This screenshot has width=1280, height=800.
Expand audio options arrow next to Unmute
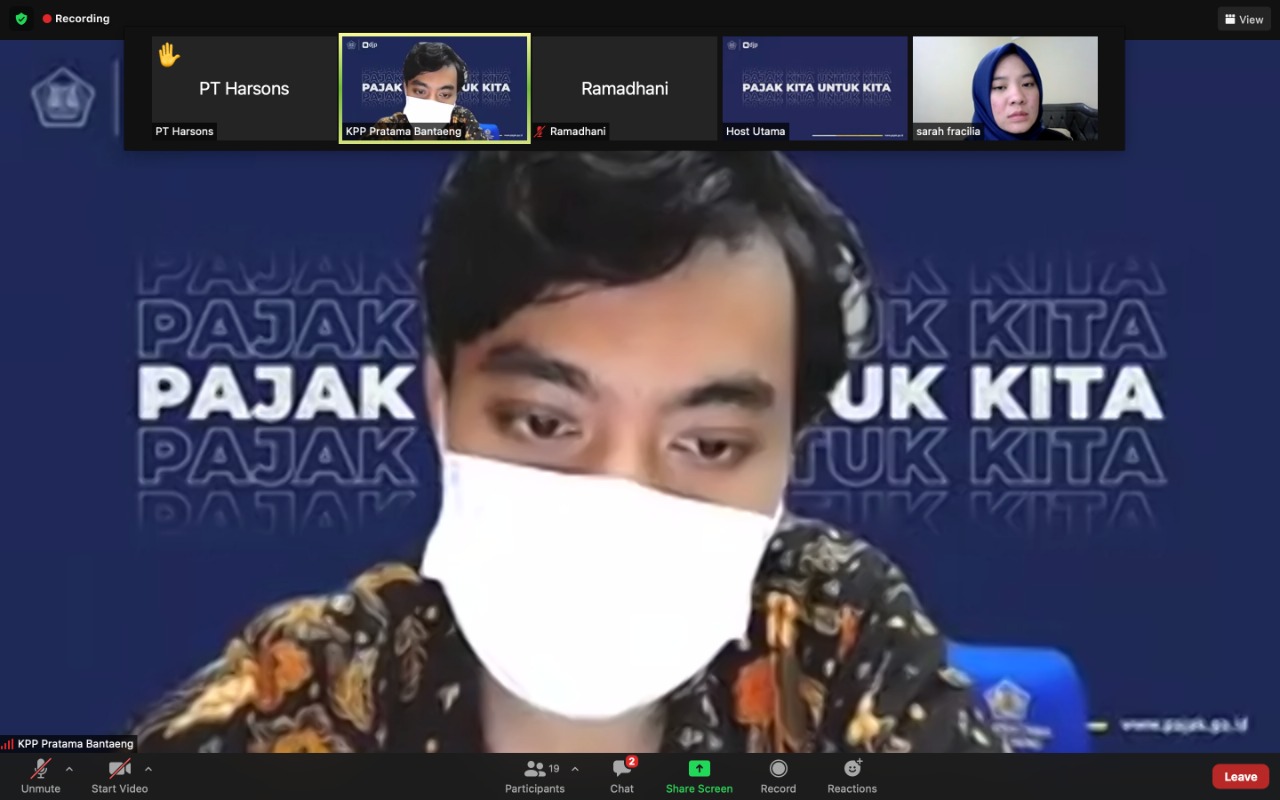coord(69,769)
